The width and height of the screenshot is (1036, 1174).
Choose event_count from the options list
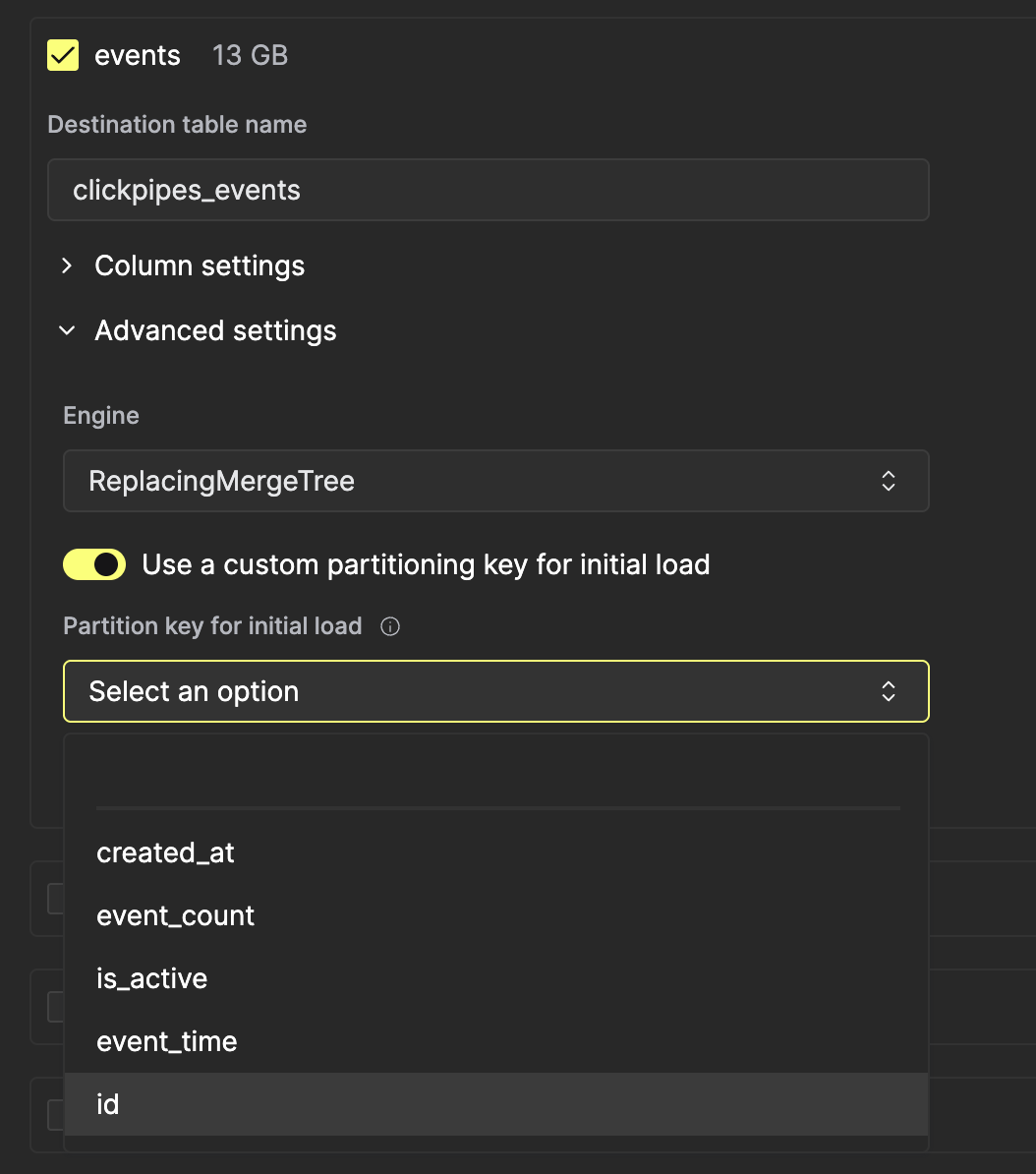tap(175, 915)
